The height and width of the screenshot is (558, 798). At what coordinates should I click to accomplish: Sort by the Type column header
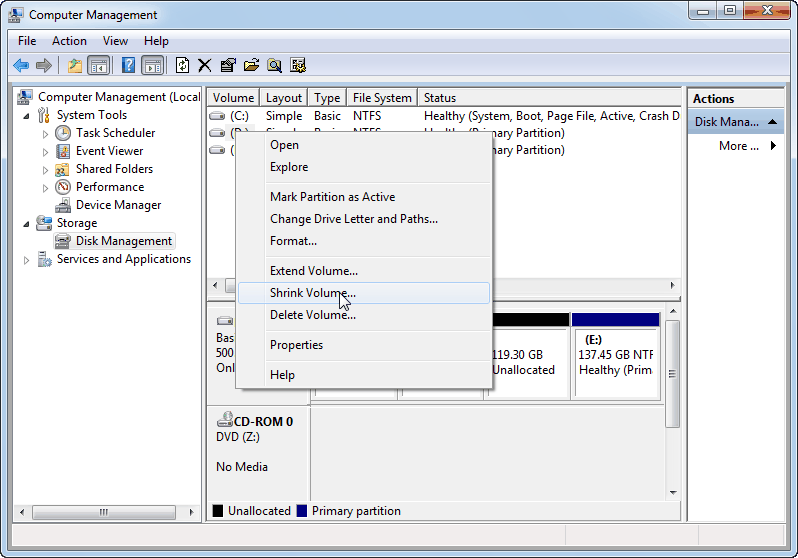click(327, 98)
